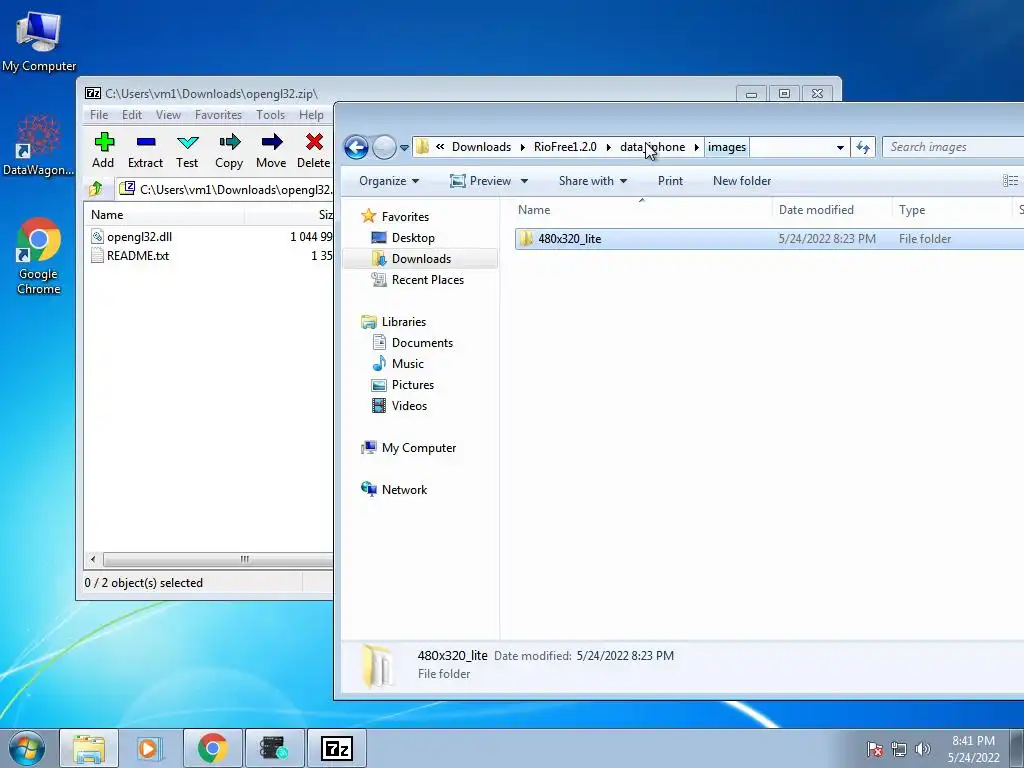Click the My Computer desktop icon
The image size is (1024, 768).
(39, 42)
